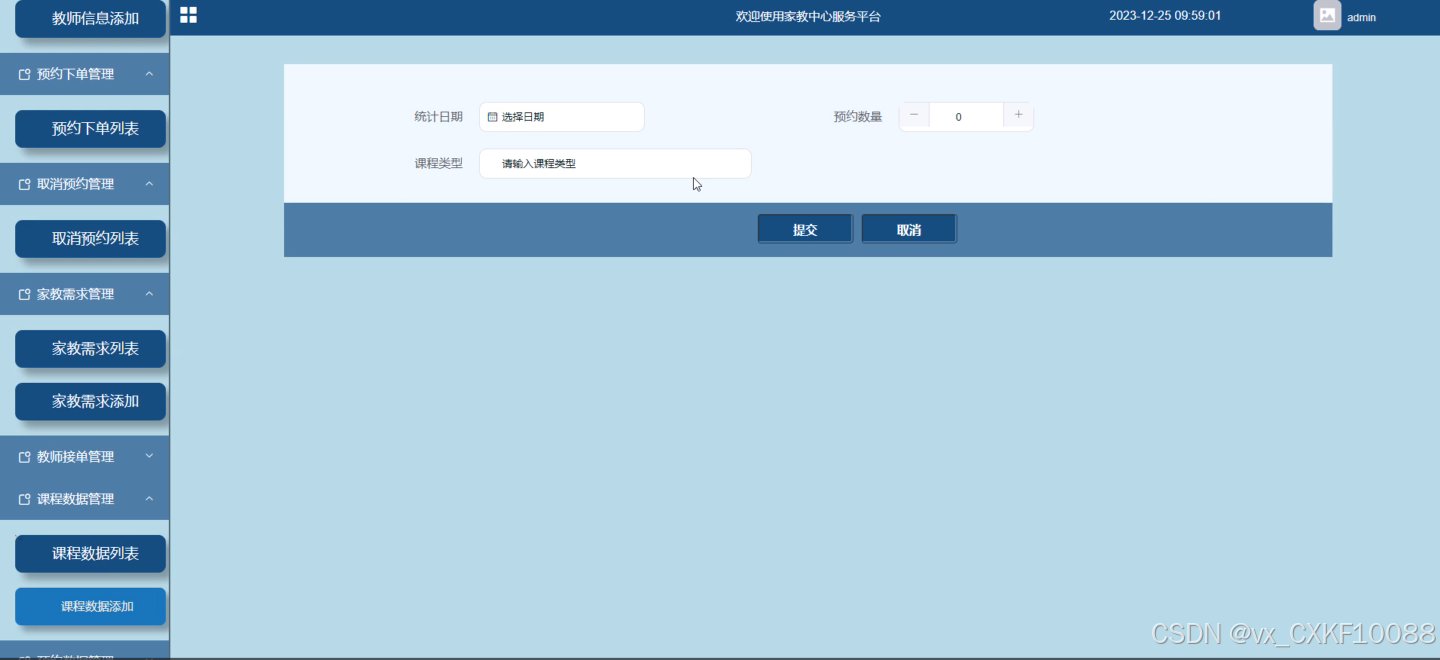Viewport: 1440px width, 660px height.
Task: Click icon beside 课程数据管理
Action: click(x=25, y=499)
